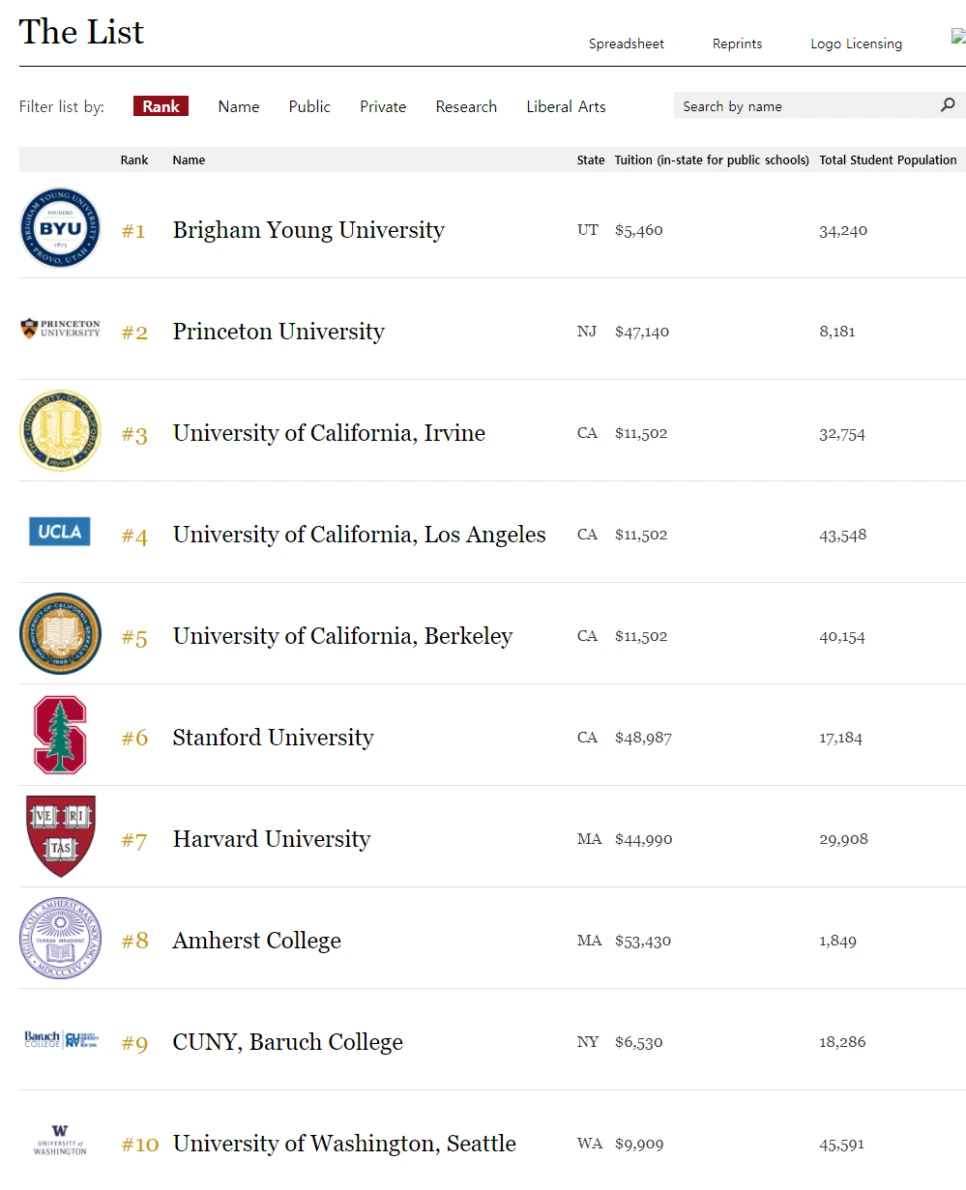
Task: Filter the list by Public schools
Action: 310,106
